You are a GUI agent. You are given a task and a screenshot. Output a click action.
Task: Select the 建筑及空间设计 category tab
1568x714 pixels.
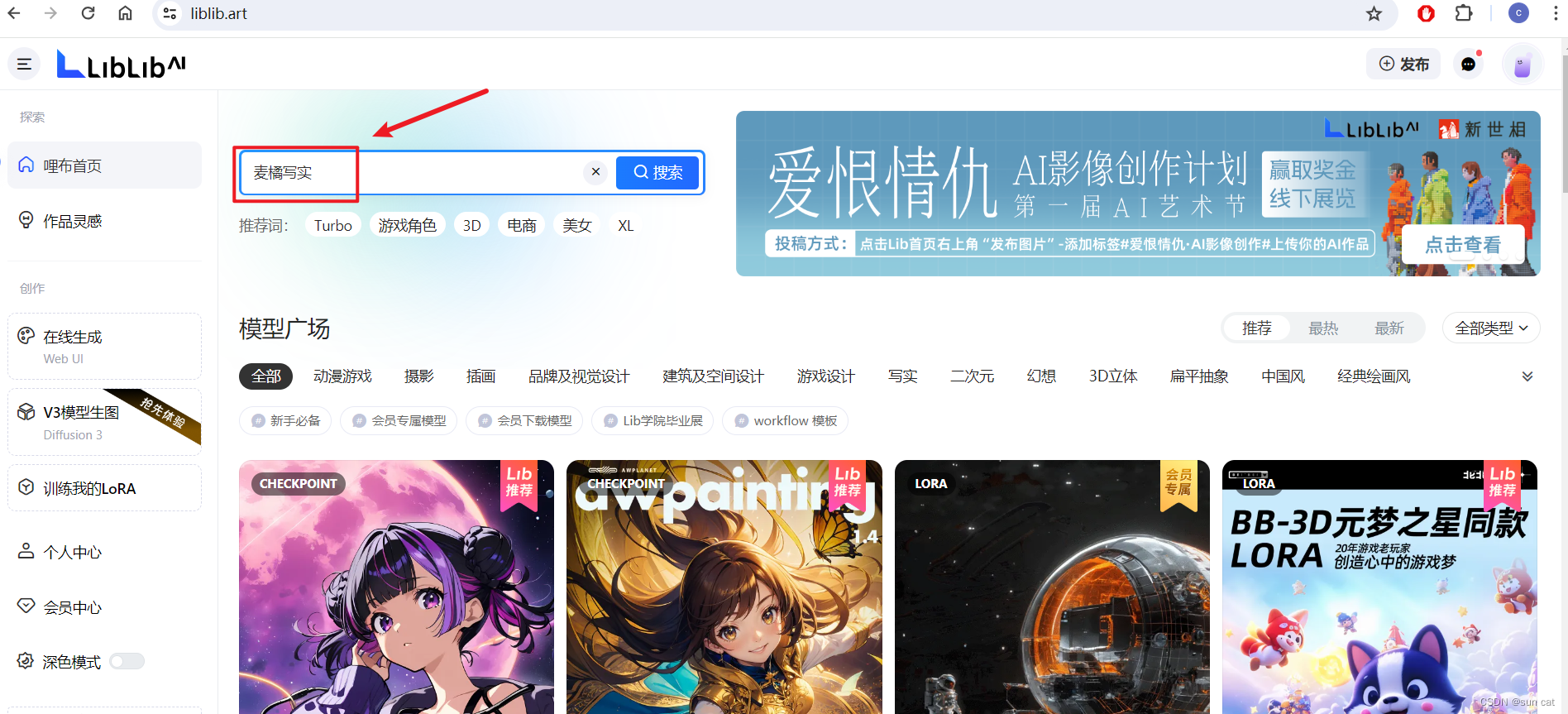click(713, 376)
